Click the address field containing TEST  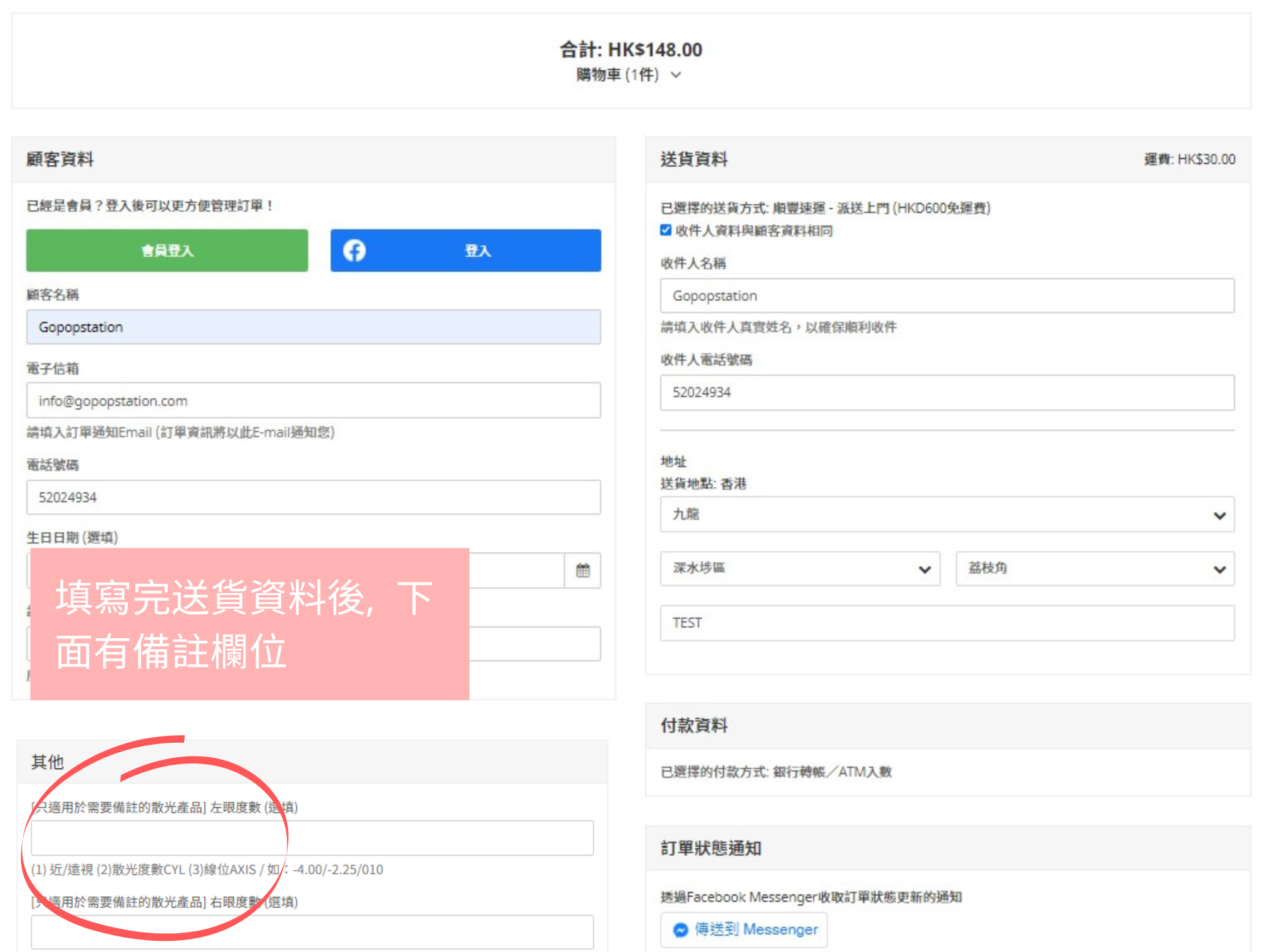click(946, 623)
